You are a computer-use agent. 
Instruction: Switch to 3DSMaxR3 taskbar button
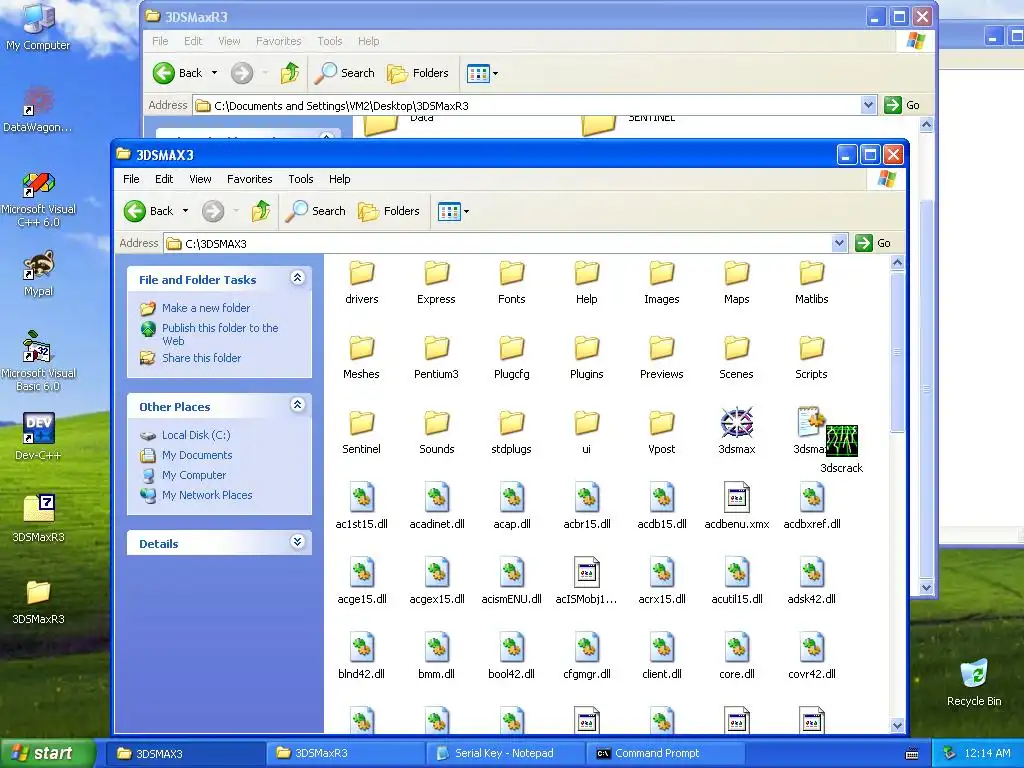(344, 753)
